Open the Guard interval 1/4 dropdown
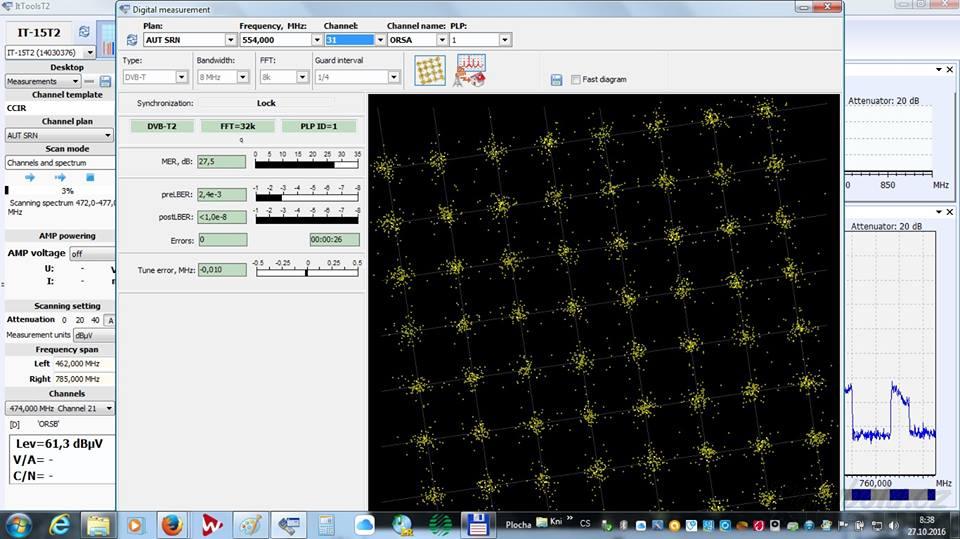Viewport: 960px width, 539px height. (394, 77)
